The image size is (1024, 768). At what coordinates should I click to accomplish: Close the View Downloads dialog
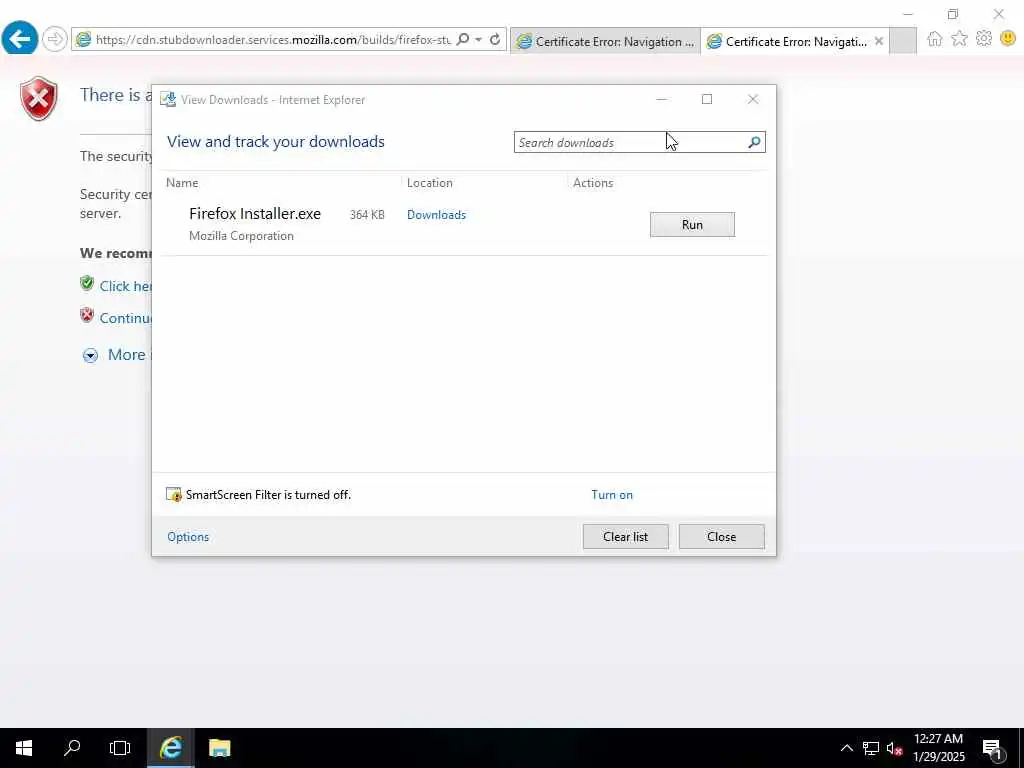(x=722, y=537)
